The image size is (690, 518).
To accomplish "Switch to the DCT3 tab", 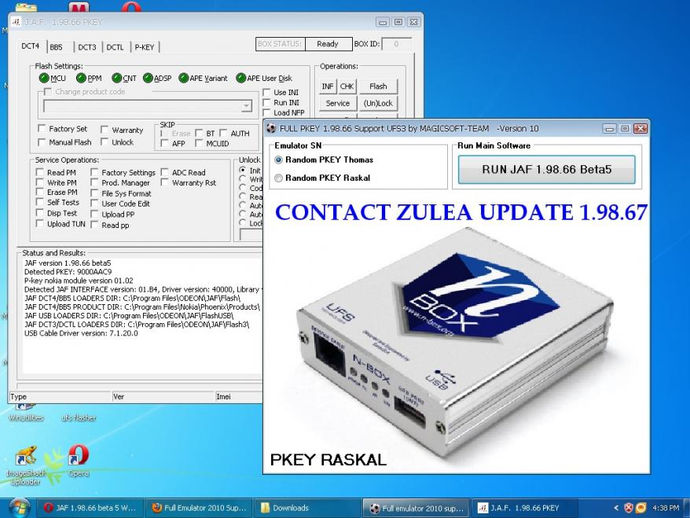I will click(x=87, y=47).
